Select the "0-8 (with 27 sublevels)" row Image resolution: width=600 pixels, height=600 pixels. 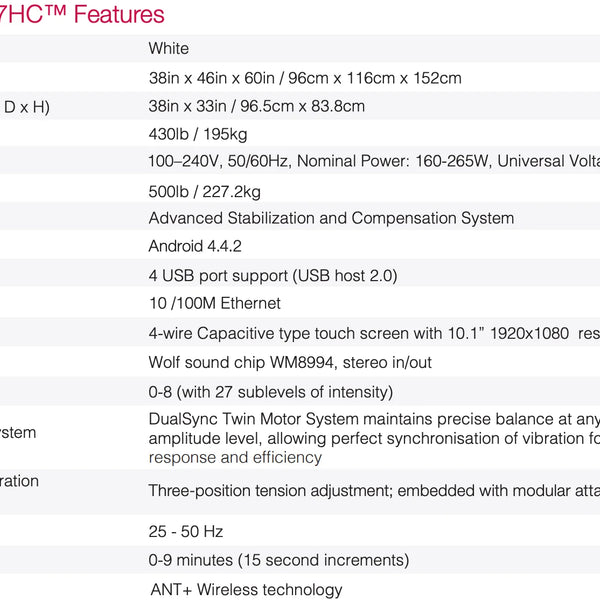(270, 392)
